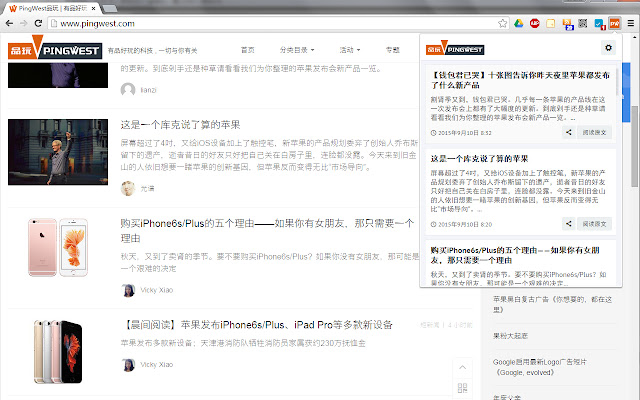Click author avatar for lianzi
The width and height of the screenshot is (640, 400).
point(128,89)
